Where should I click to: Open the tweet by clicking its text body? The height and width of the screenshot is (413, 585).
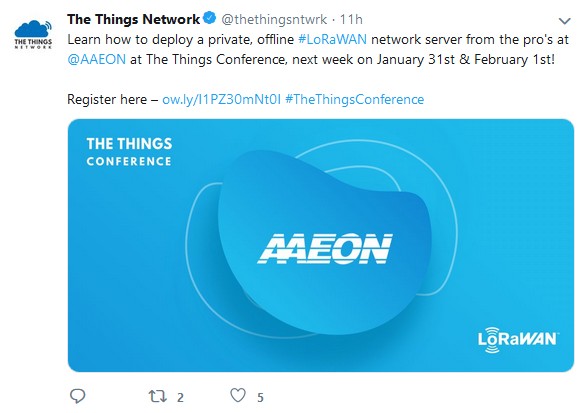coord(318,50)
